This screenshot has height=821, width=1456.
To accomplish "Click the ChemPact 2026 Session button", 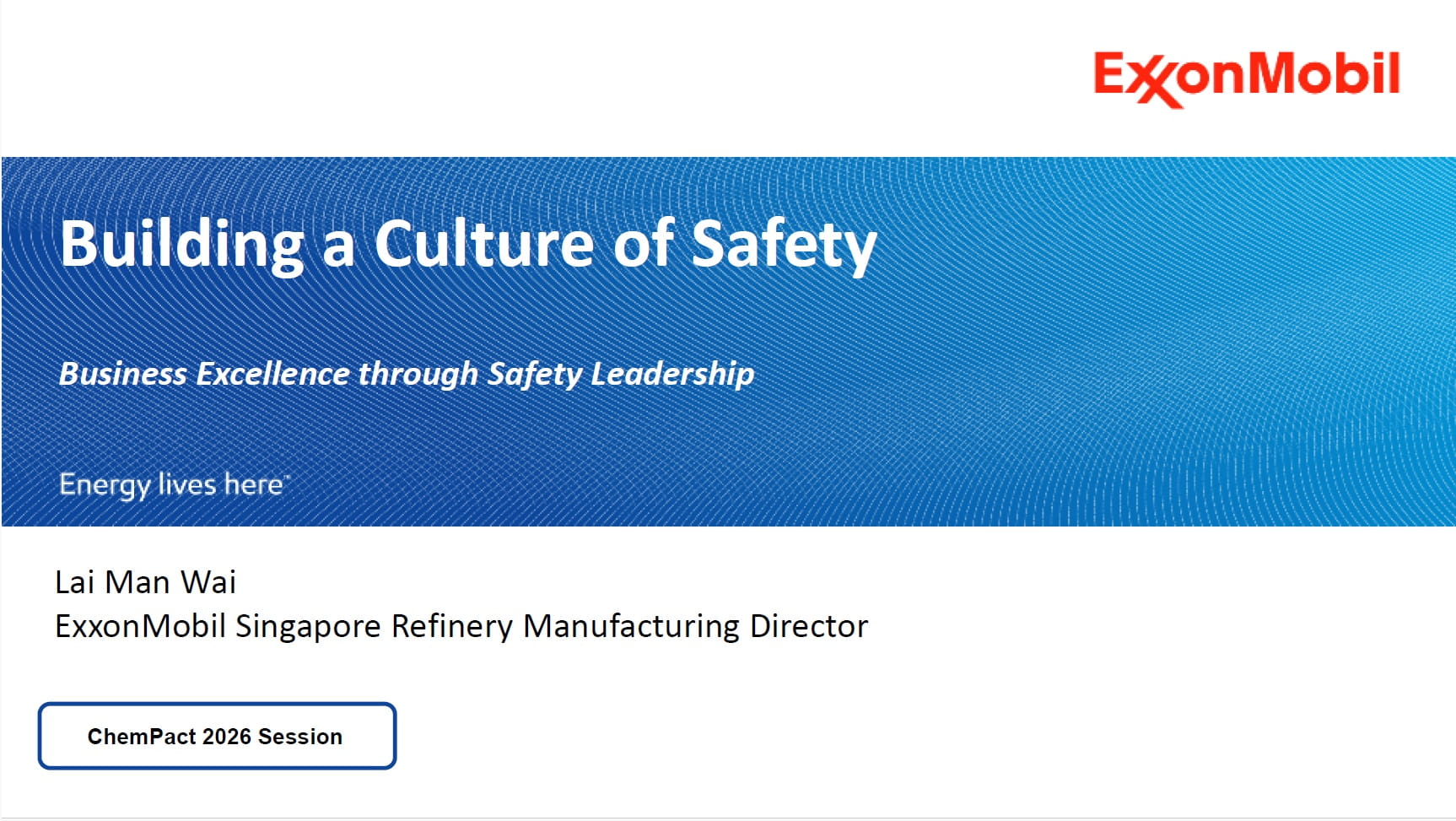I will coord(217,736).
